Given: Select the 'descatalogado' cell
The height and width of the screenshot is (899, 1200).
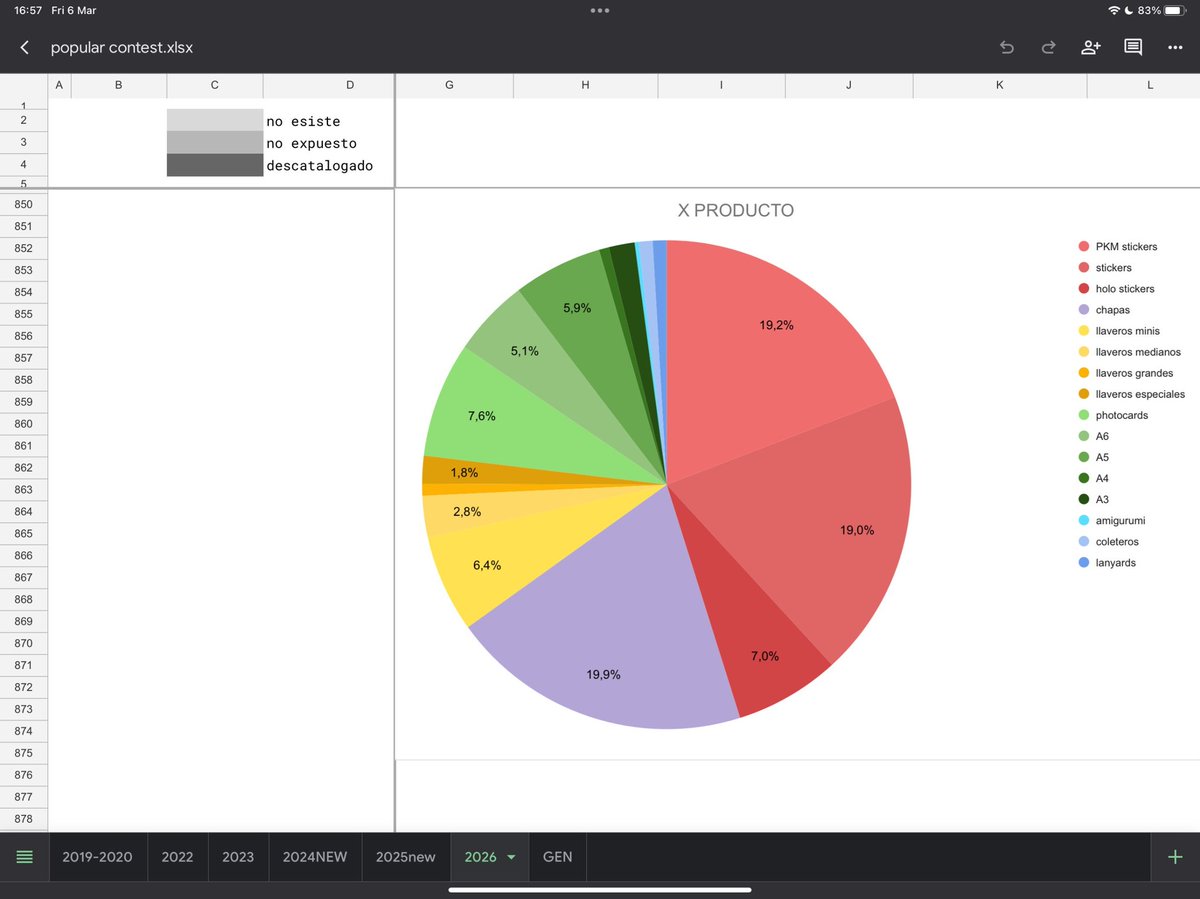Looking at the screenshot, I should (329, 165).
